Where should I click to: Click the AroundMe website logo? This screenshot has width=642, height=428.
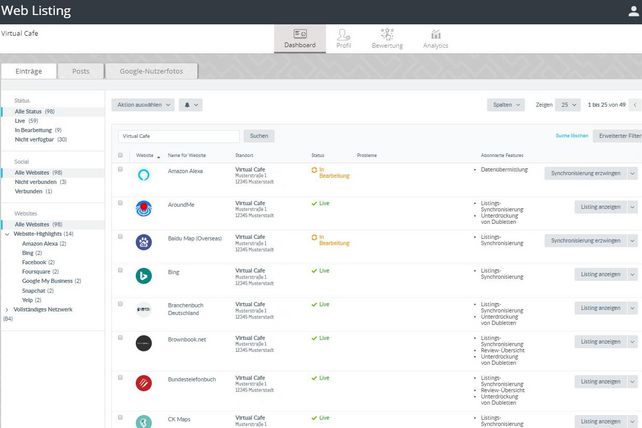[143, 208]
